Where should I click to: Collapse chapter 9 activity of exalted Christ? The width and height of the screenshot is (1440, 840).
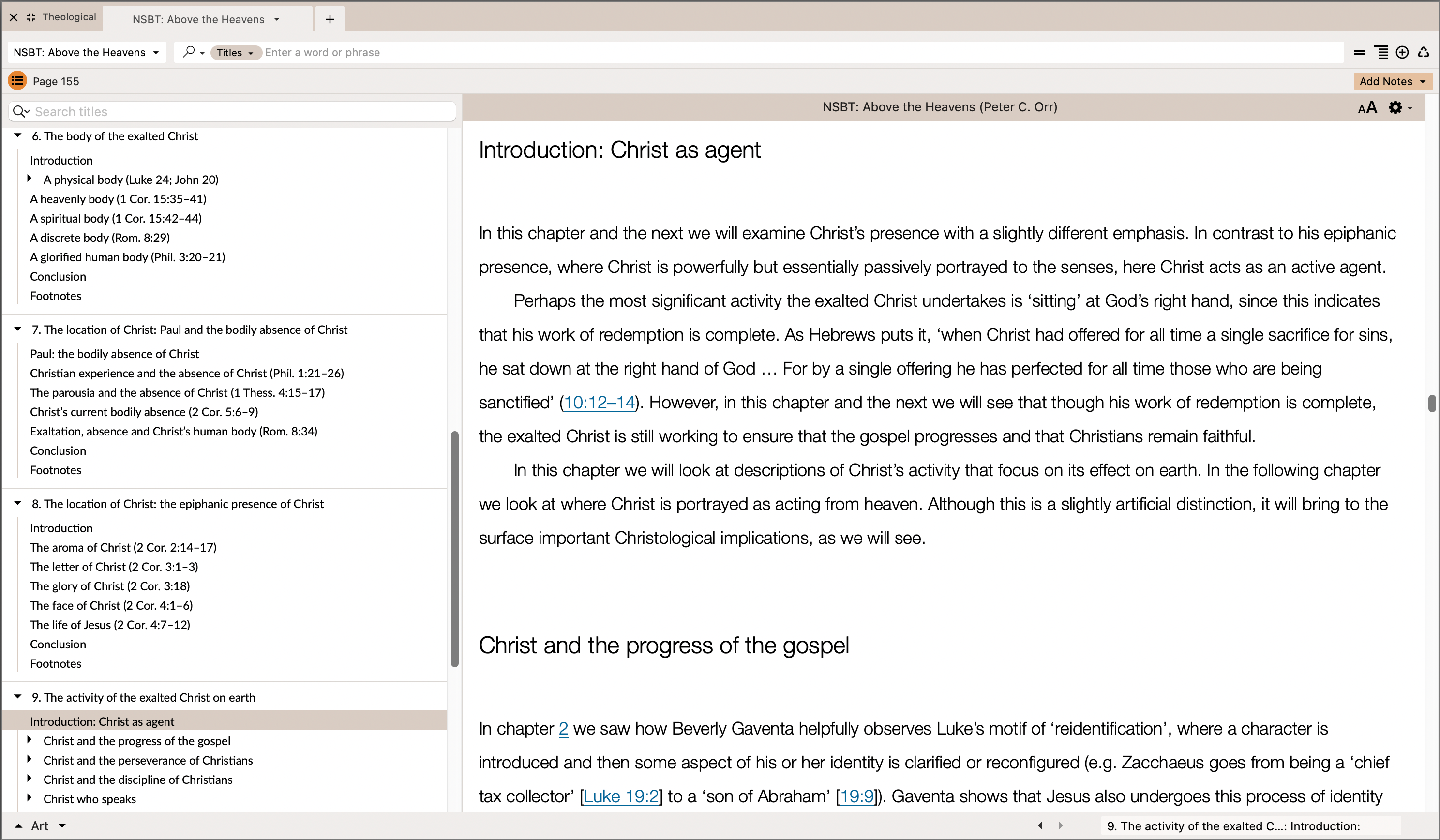pos(18,697)
